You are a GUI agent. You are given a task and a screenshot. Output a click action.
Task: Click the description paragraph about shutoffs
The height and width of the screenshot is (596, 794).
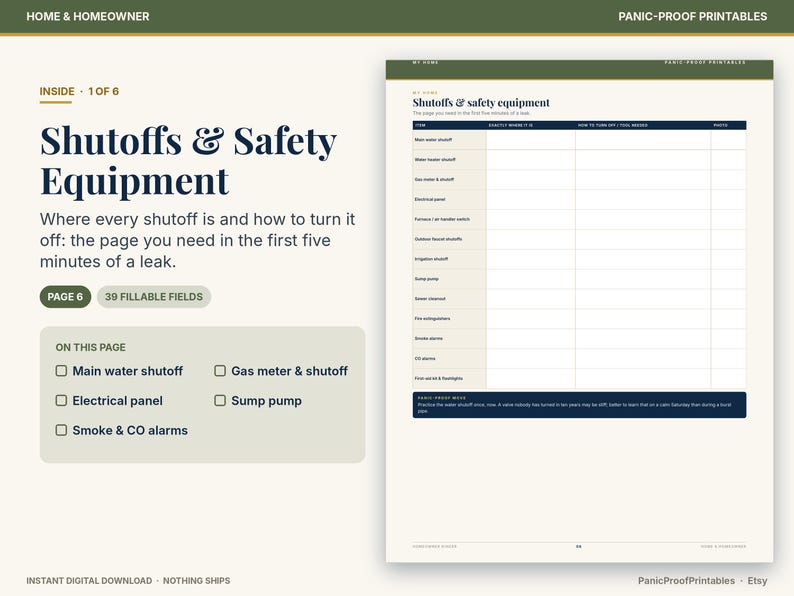click(x=197, y=241)
